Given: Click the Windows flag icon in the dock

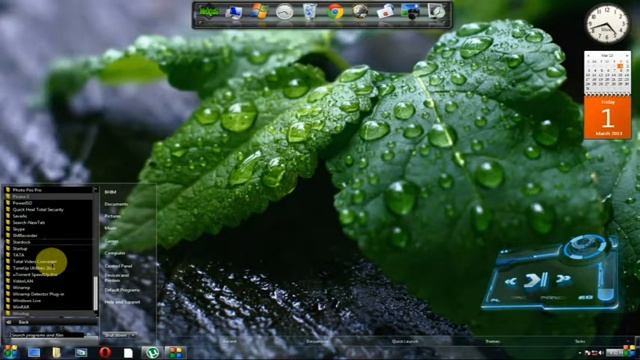Looking at the screenshot, I should [259, 12].
